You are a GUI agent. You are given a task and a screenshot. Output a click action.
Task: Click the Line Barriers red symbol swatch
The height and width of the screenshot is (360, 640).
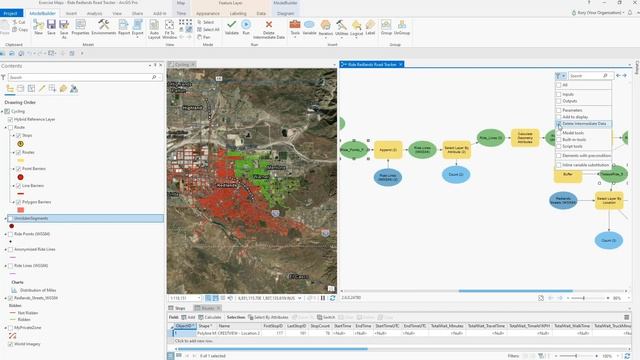point(20,194)
